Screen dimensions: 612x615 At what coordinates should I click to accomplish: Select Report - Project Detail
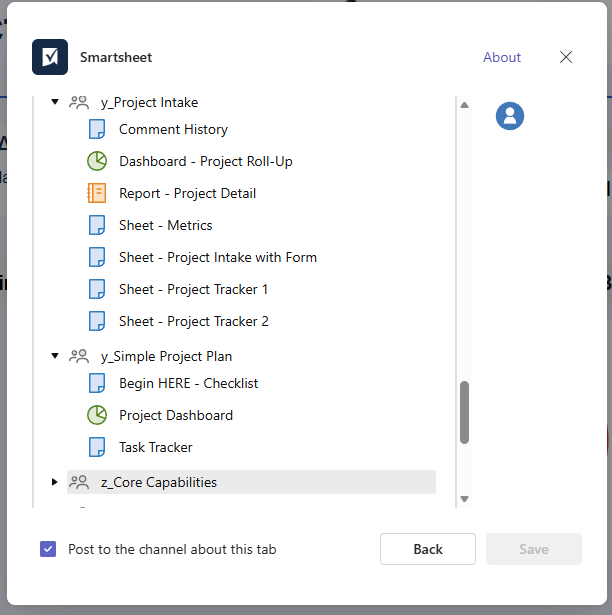[x=188, y=193]
